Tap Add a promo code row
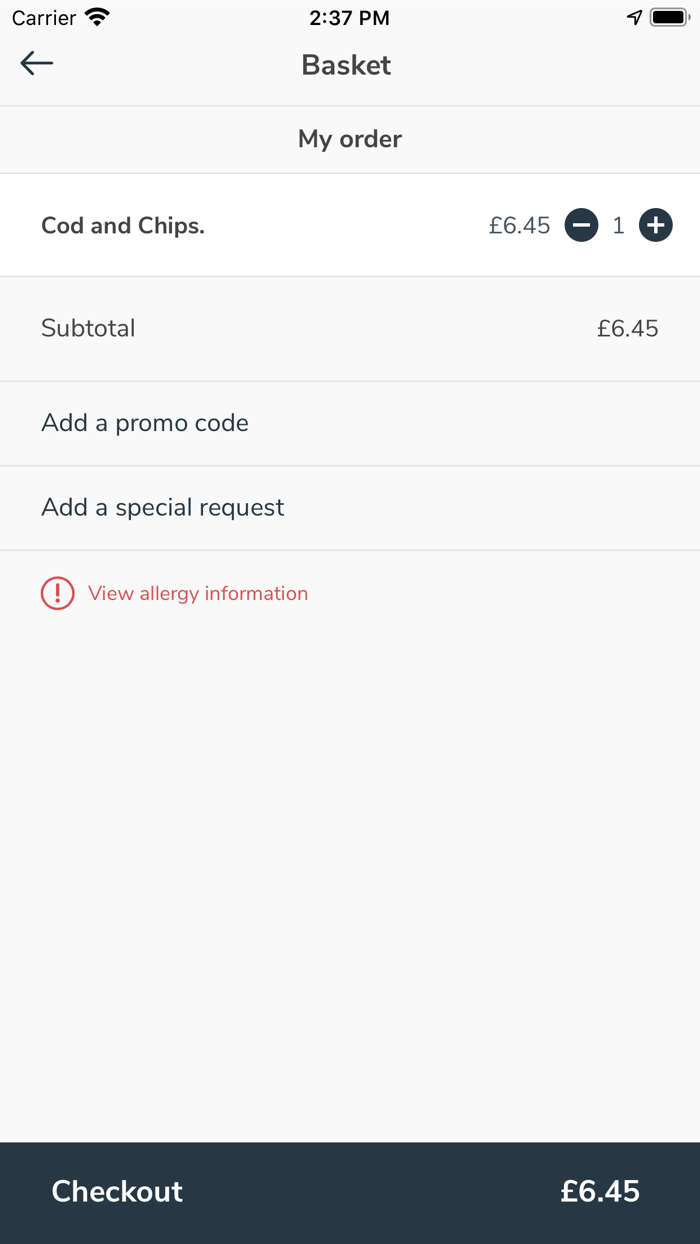The width and height of the screenshot is (700, 1244). [x=145, y=423]
